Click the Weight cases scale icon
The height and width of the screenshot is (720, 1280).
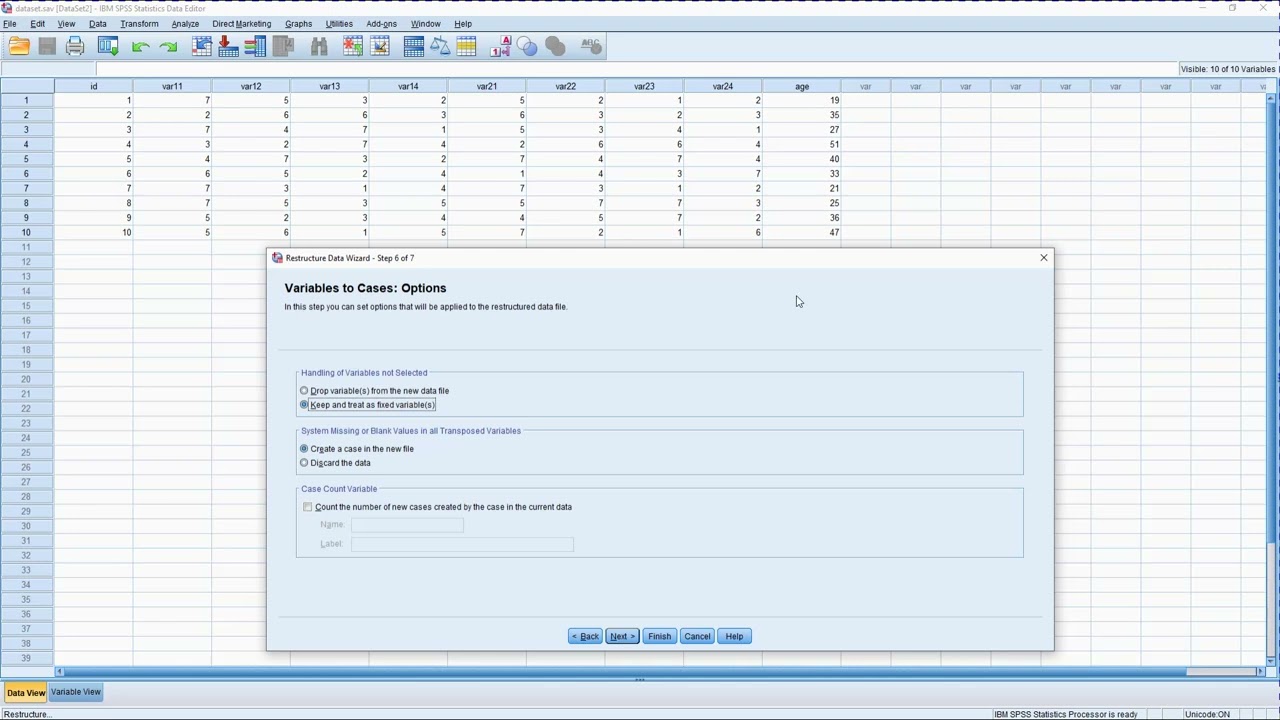[x=440, y=46]
